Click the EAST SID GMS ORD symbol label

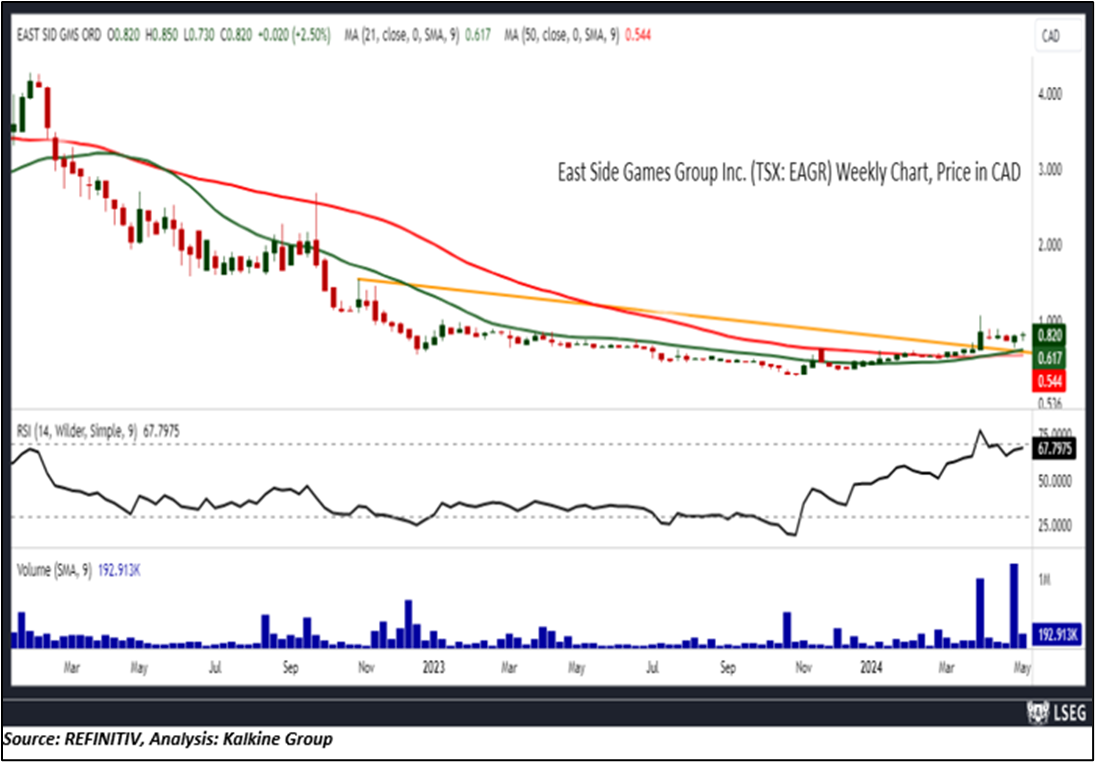tap(57, 34)
